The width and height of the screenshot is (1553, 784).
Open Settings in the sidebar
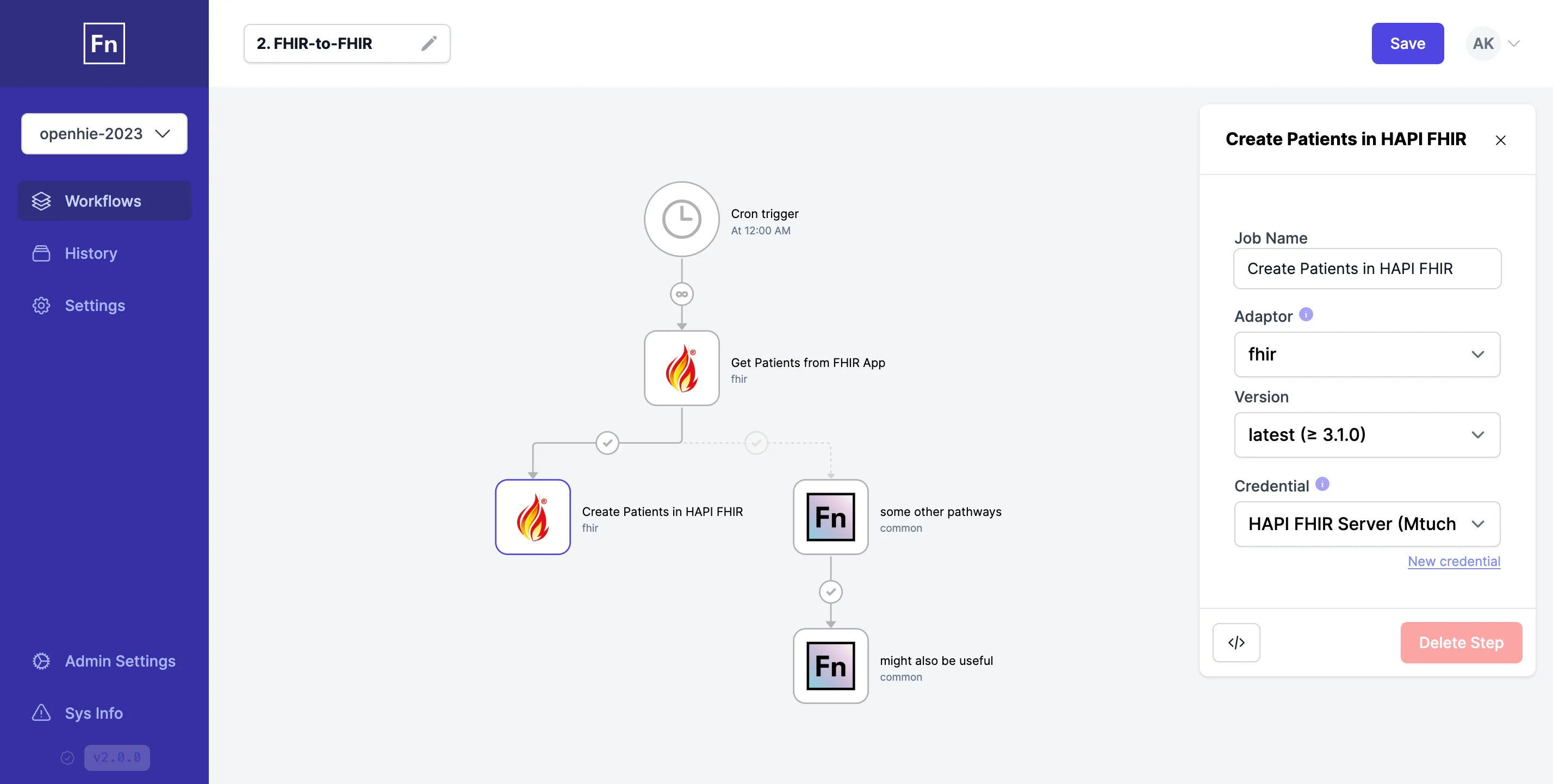(x=104, y=306)
